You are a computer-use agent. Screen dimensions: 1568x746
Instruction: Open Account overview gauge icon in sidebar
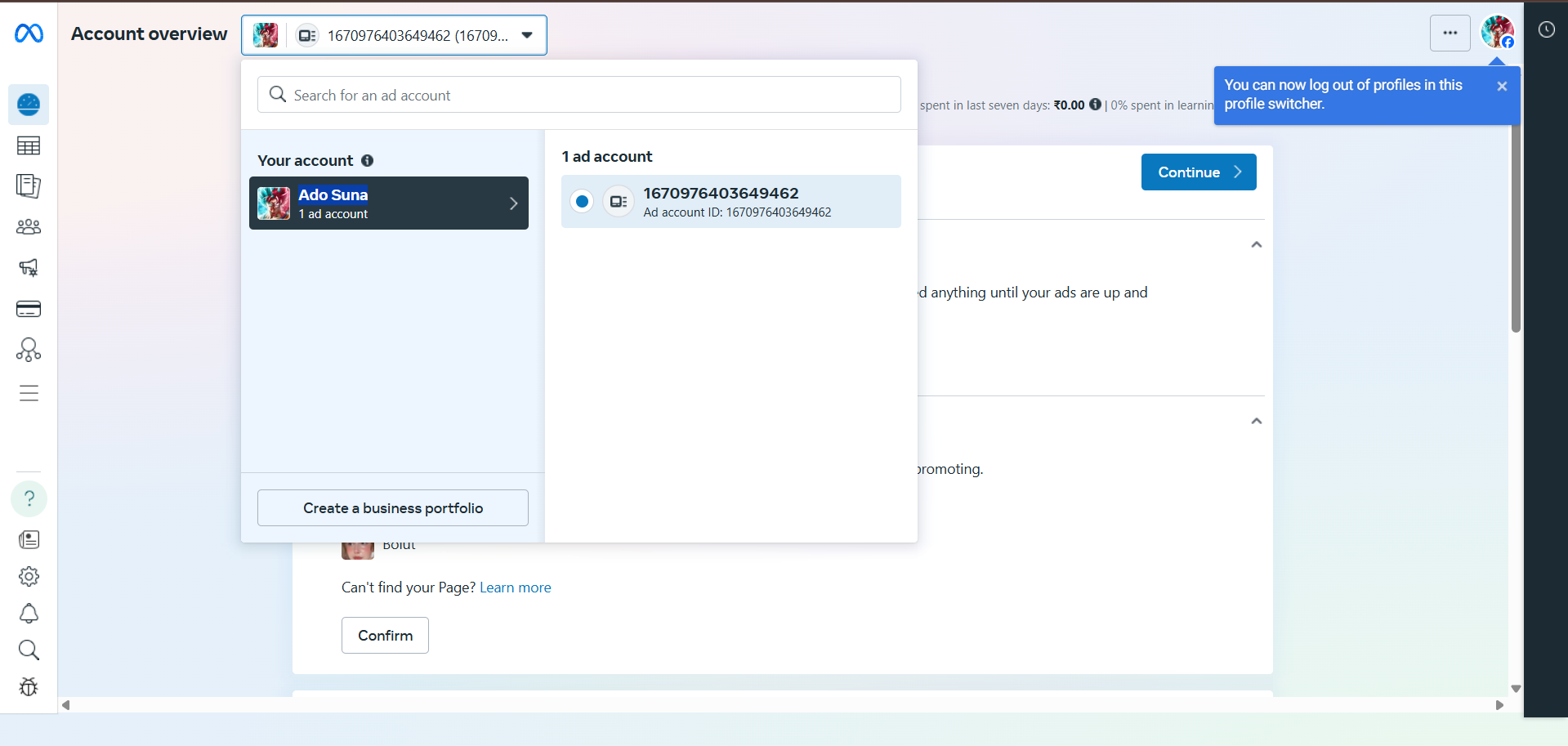(29, 105)
